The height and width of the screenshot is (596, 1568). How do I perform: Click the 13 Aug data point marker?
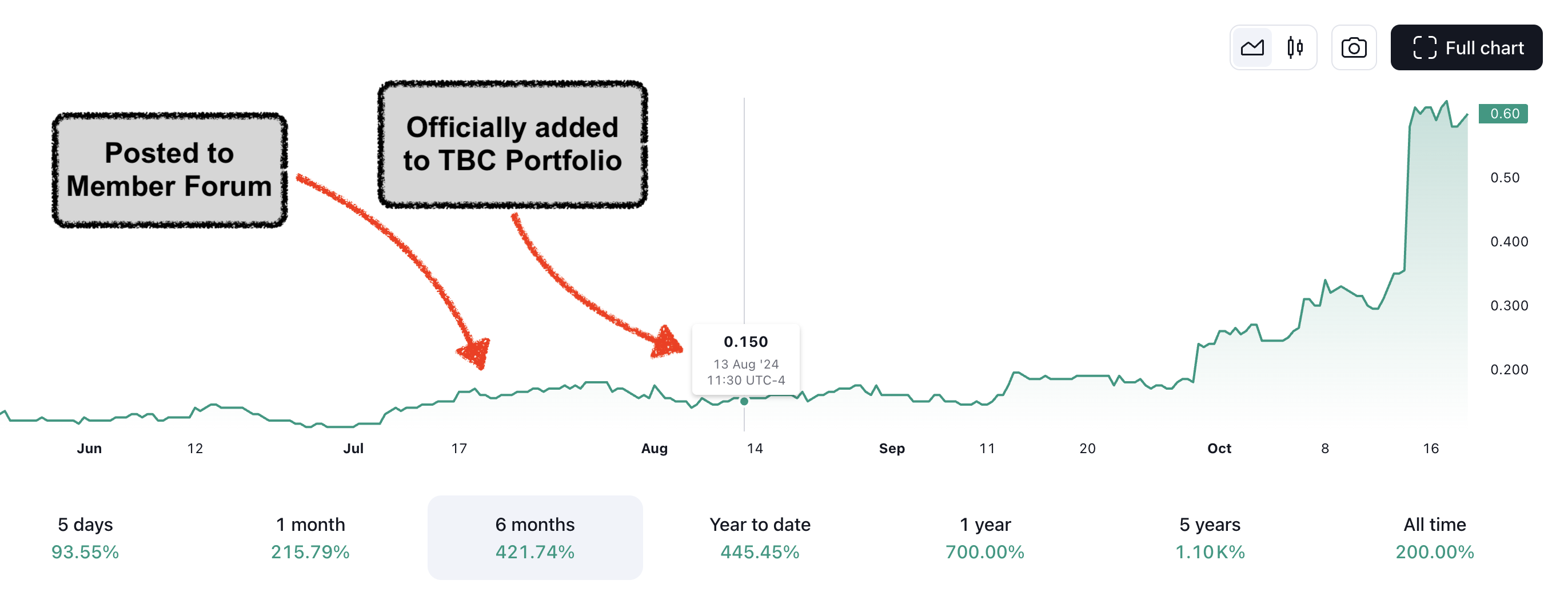744,402
